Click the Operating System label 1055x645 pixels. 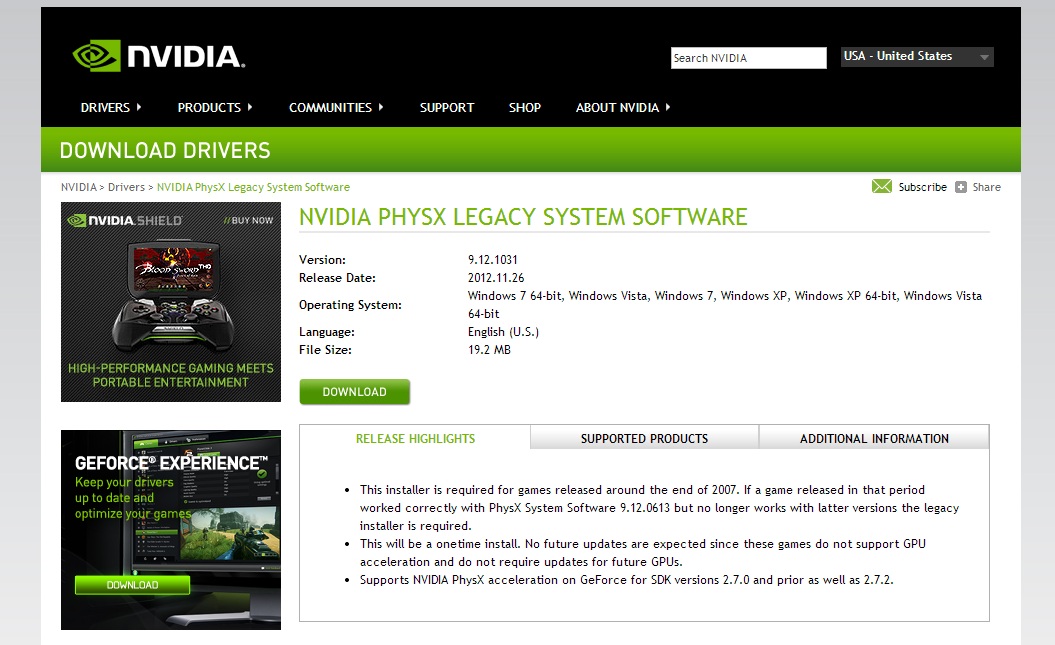click(350, 305)
